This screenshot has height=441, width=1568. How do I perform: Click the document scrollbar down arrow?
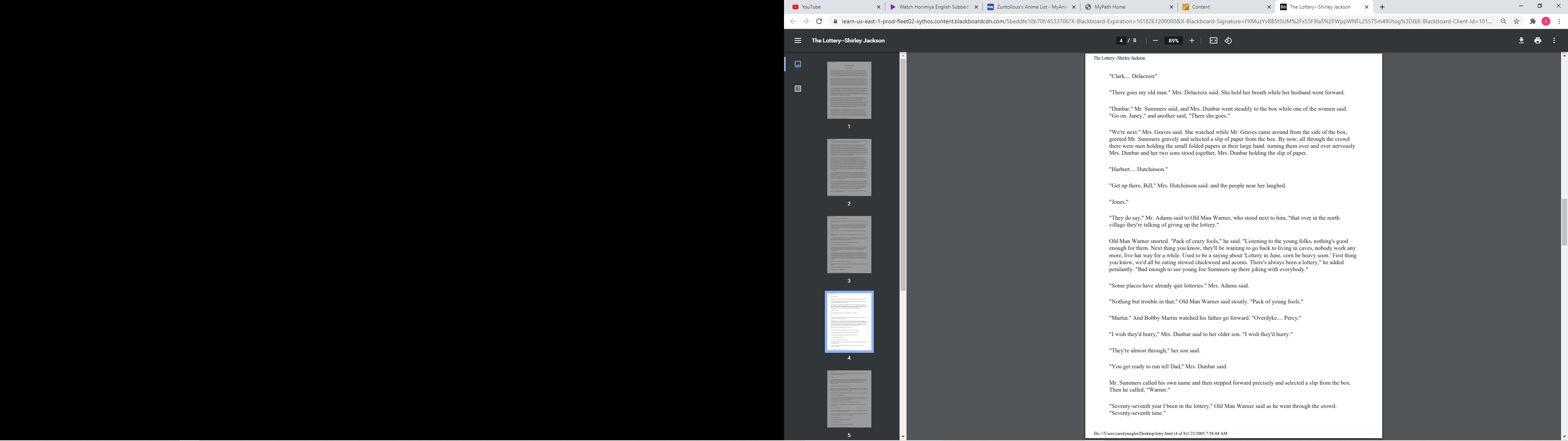coord(1564,437)
